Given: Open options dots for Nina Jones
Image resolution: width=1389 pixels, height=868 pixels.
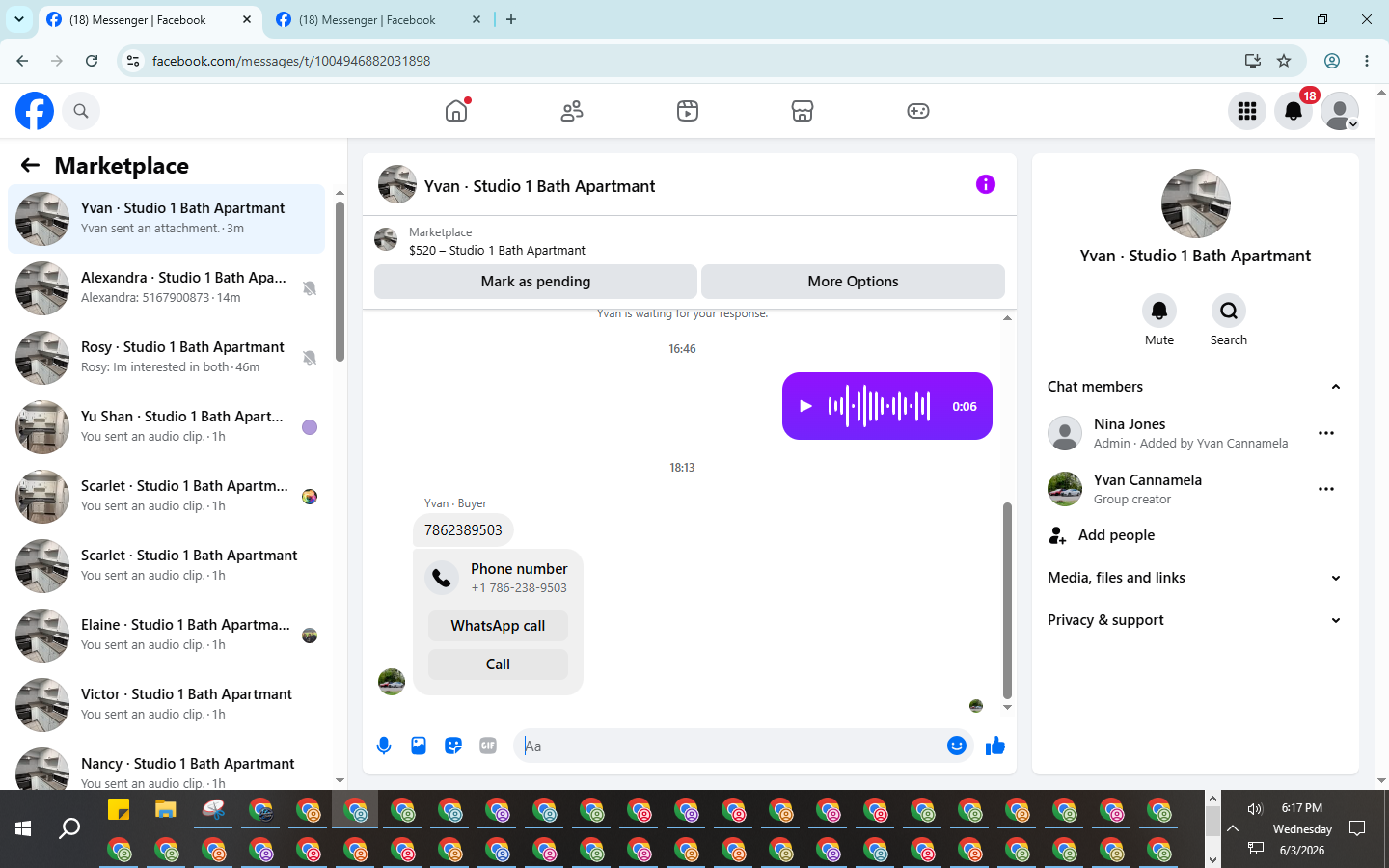Looking at the screenshot, I should pos(1326,433).
